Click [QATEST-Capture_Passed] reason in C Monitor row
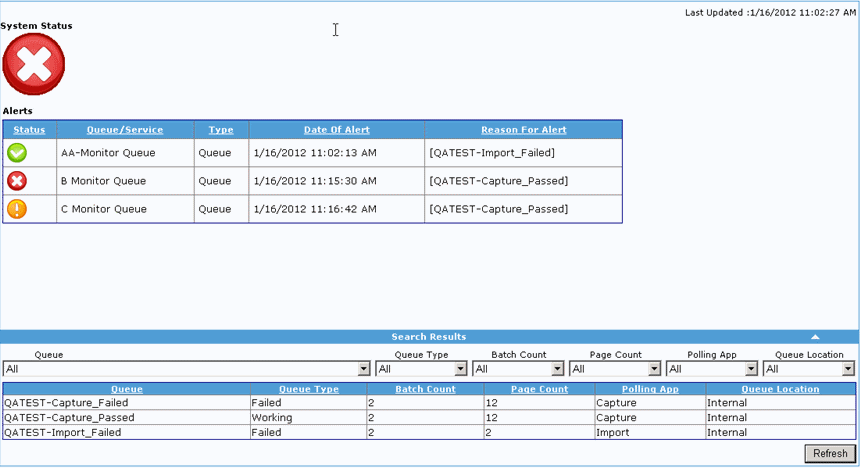860x468 pixels. (x=499, y=209)
